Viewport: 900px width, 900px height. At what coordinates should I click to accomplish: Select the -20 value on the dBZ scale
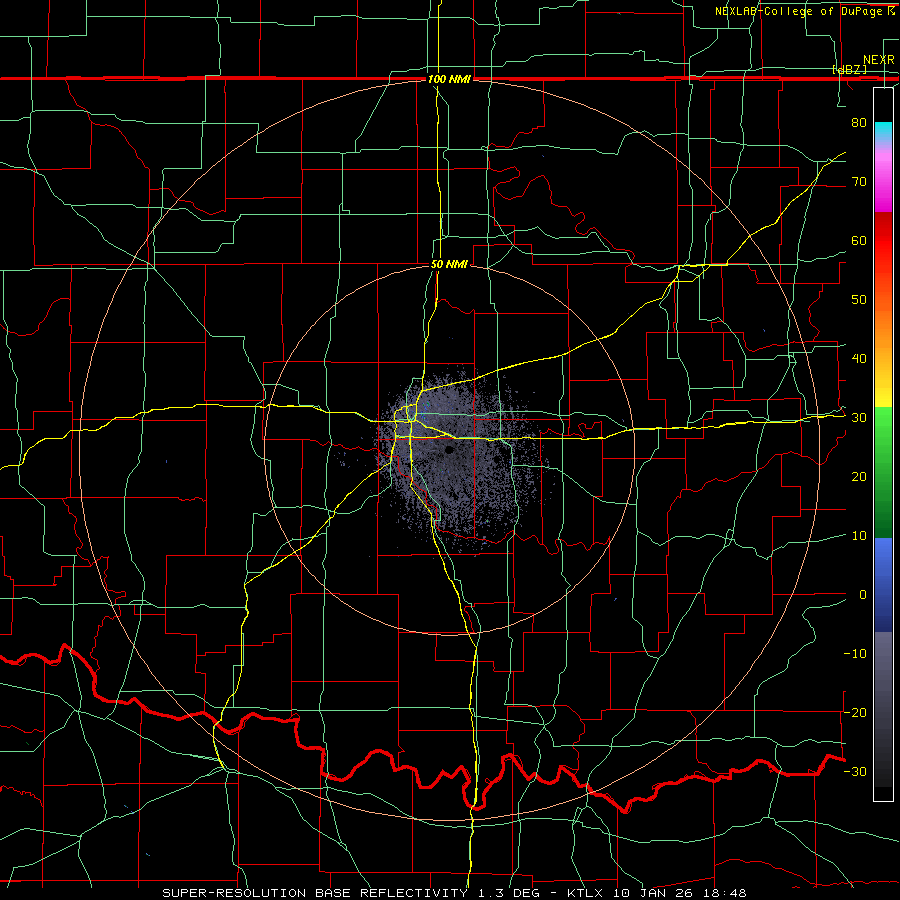855,712
